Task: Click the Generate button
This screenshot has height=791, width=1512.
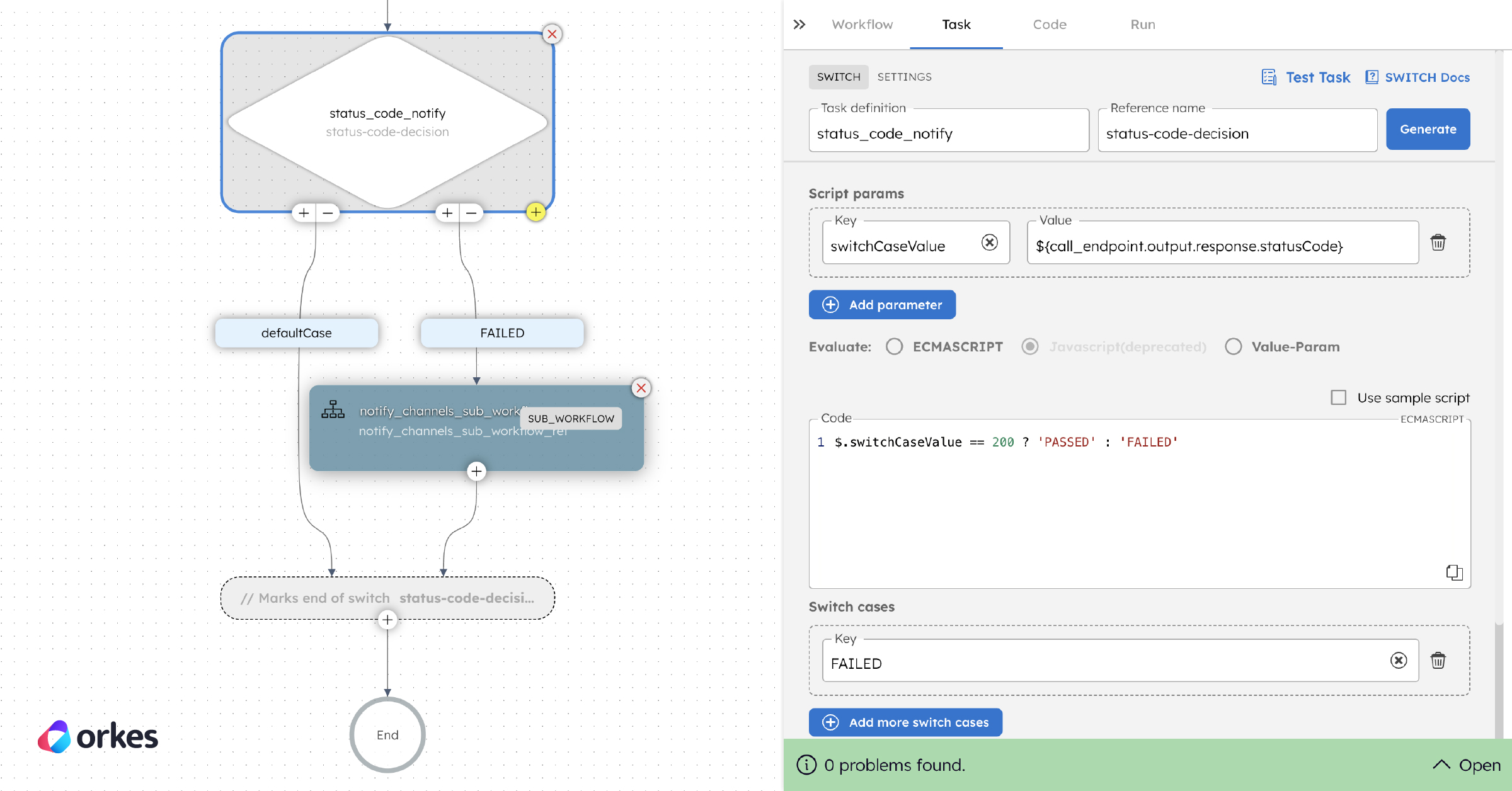Action: coord(1428,129)
